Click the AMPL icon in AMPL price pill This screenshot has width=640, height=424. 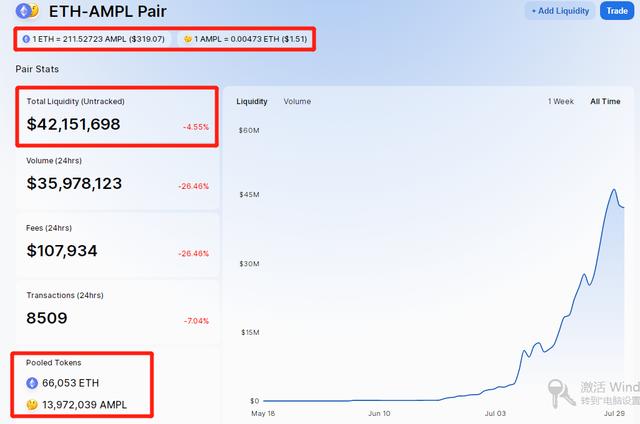pos(188,39)
